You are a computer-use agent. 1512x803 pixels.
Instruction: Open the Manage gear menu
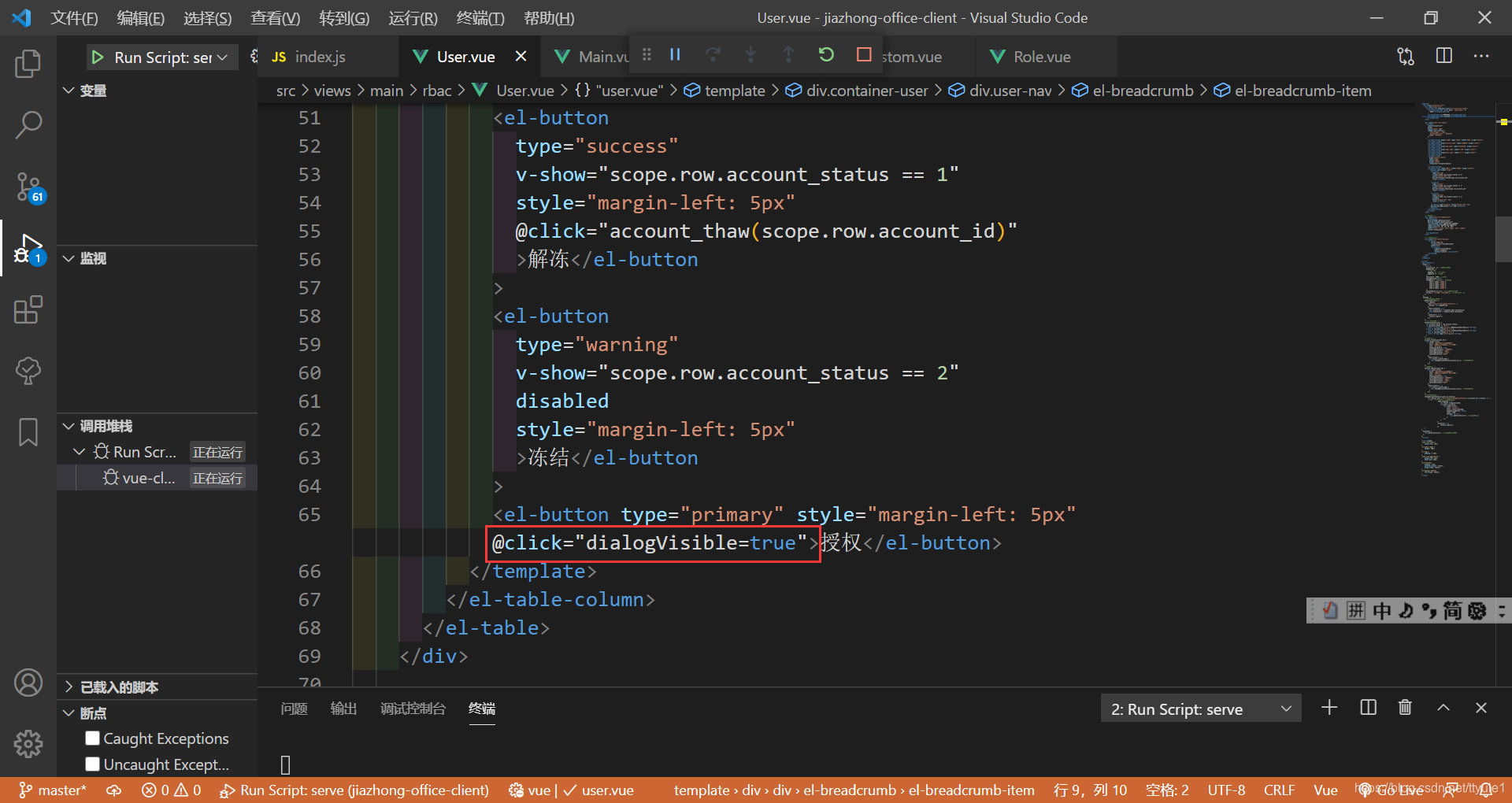click(28, 743)
